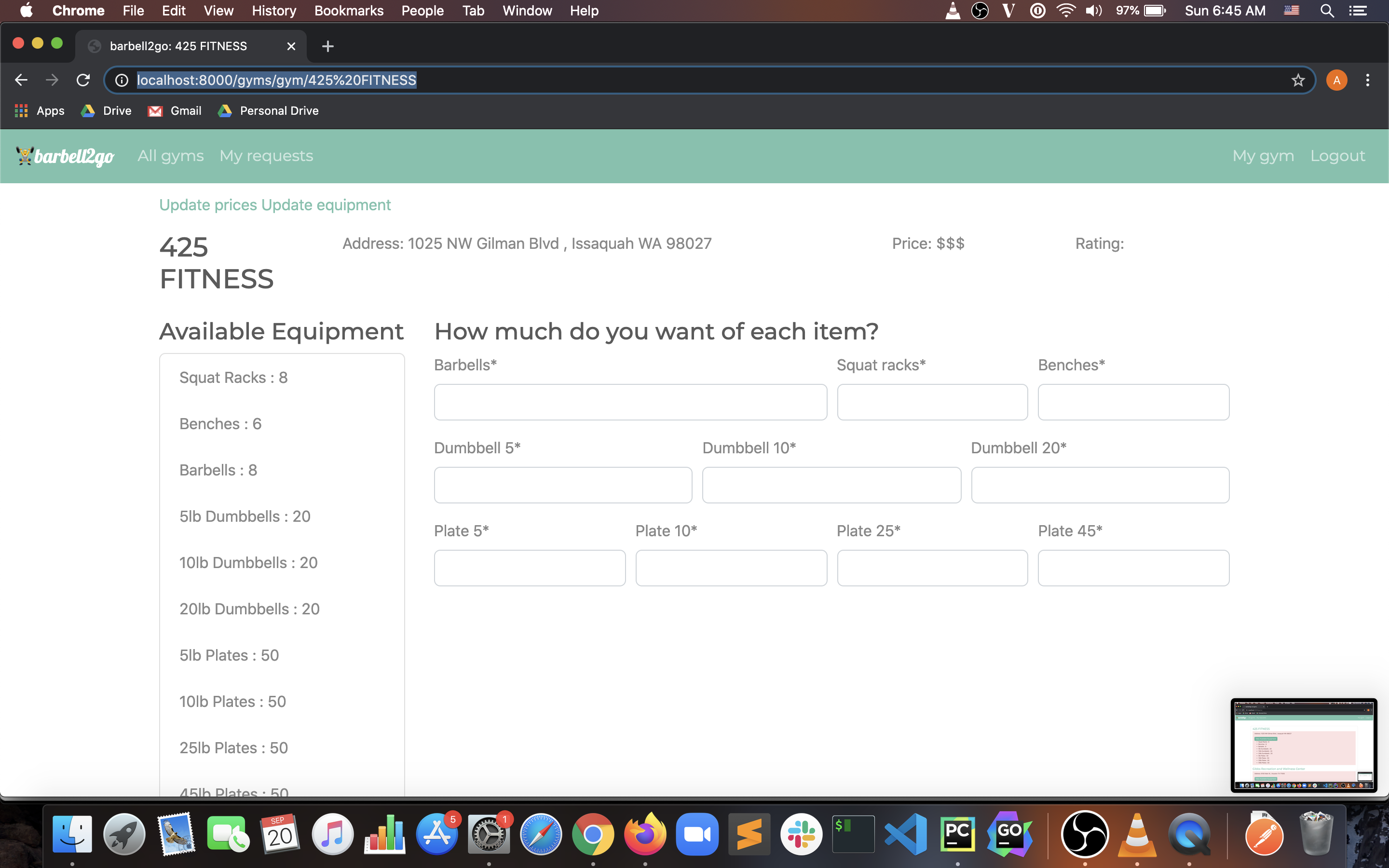
Task: Click the Plate 45 input field
Action: [x=1133, y=568]
